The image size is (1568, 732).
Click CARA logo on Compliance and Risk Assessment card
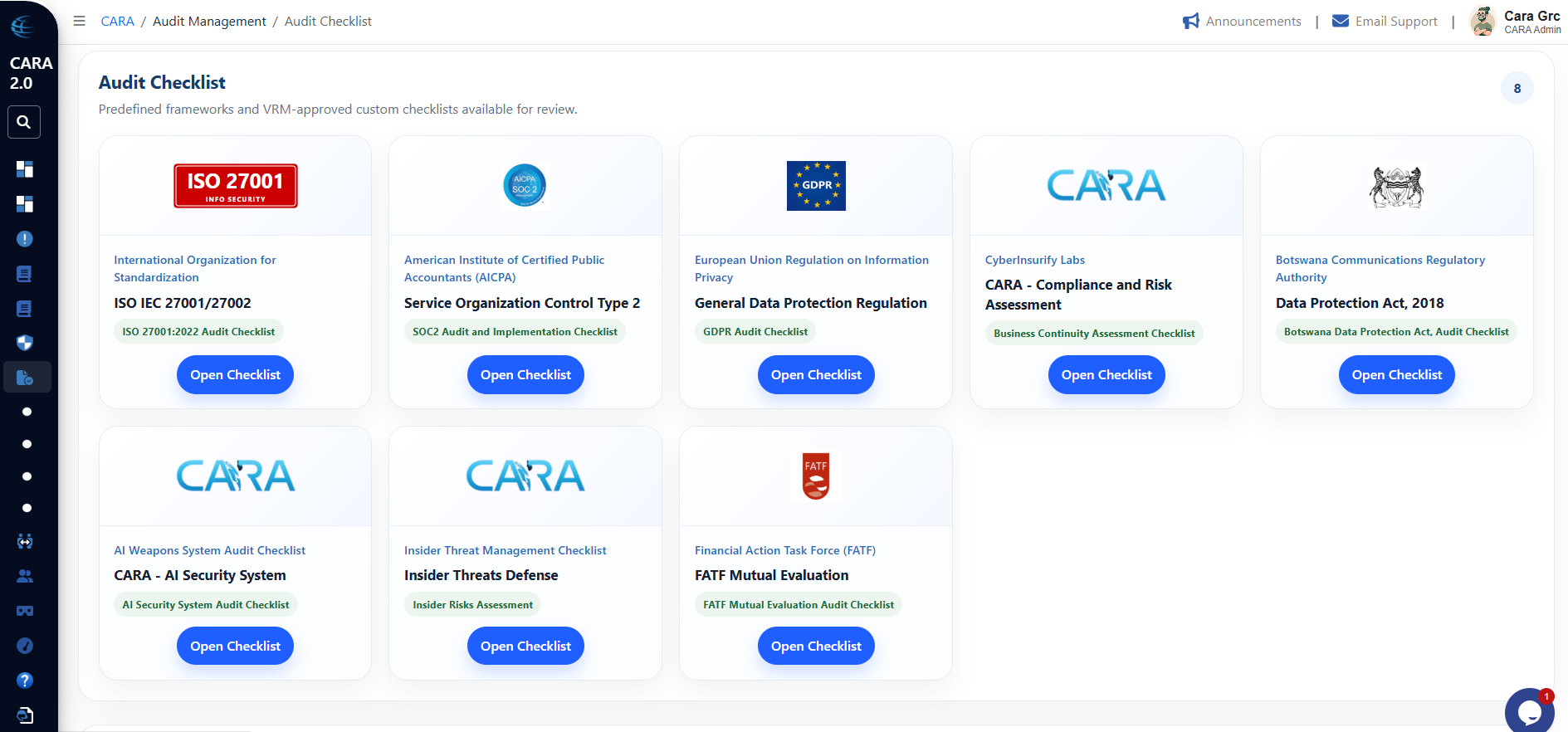[1106, 185]
